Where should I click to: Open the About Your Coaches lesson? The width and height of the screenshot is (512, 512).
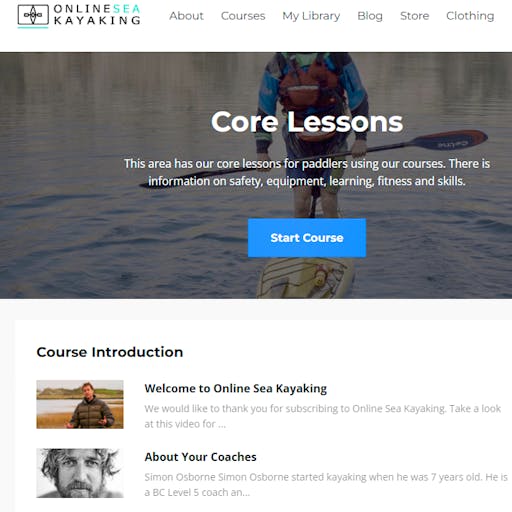click(200, 457)
